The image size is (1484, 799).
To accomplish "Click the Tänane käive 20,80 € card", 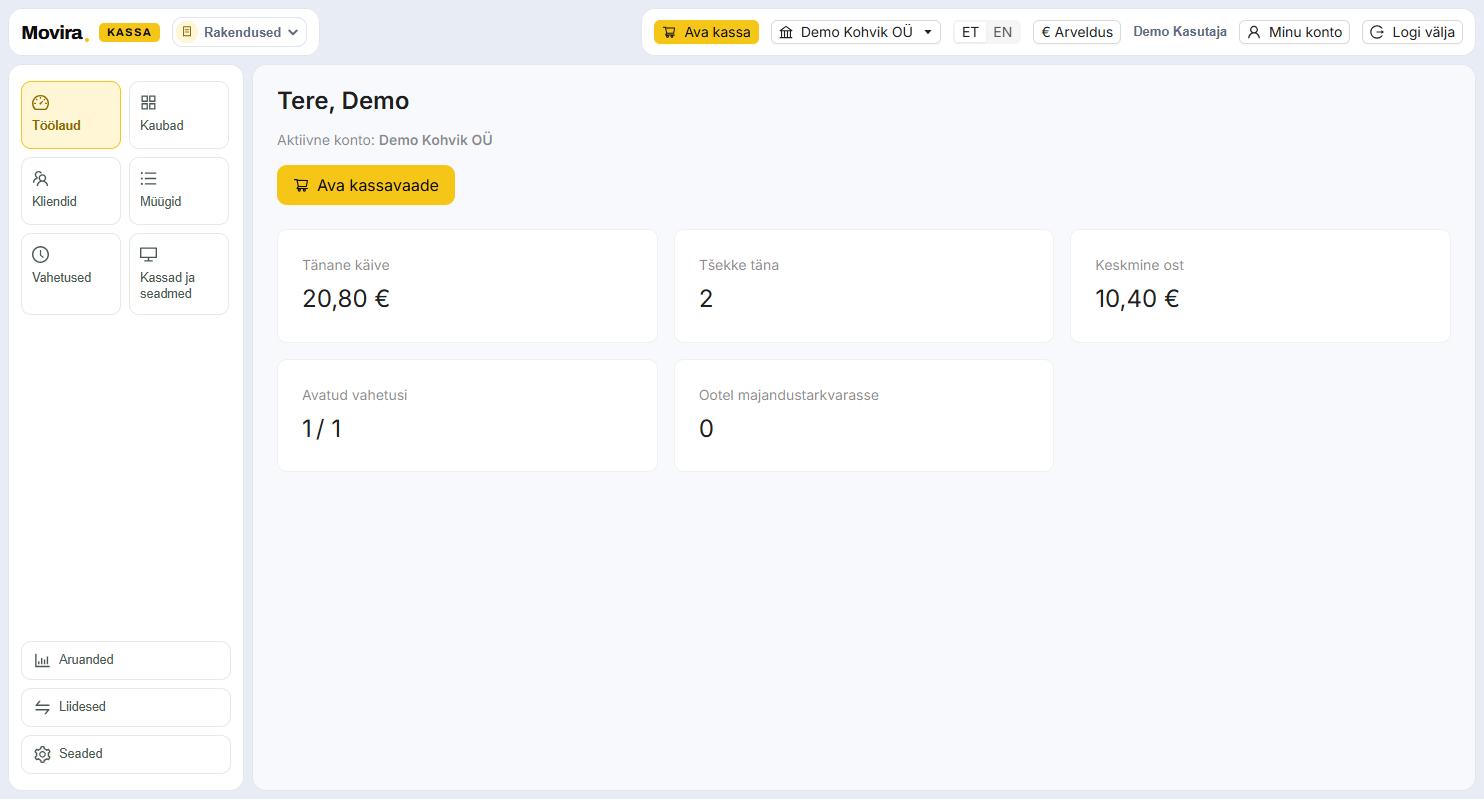I will coord(467,286).
